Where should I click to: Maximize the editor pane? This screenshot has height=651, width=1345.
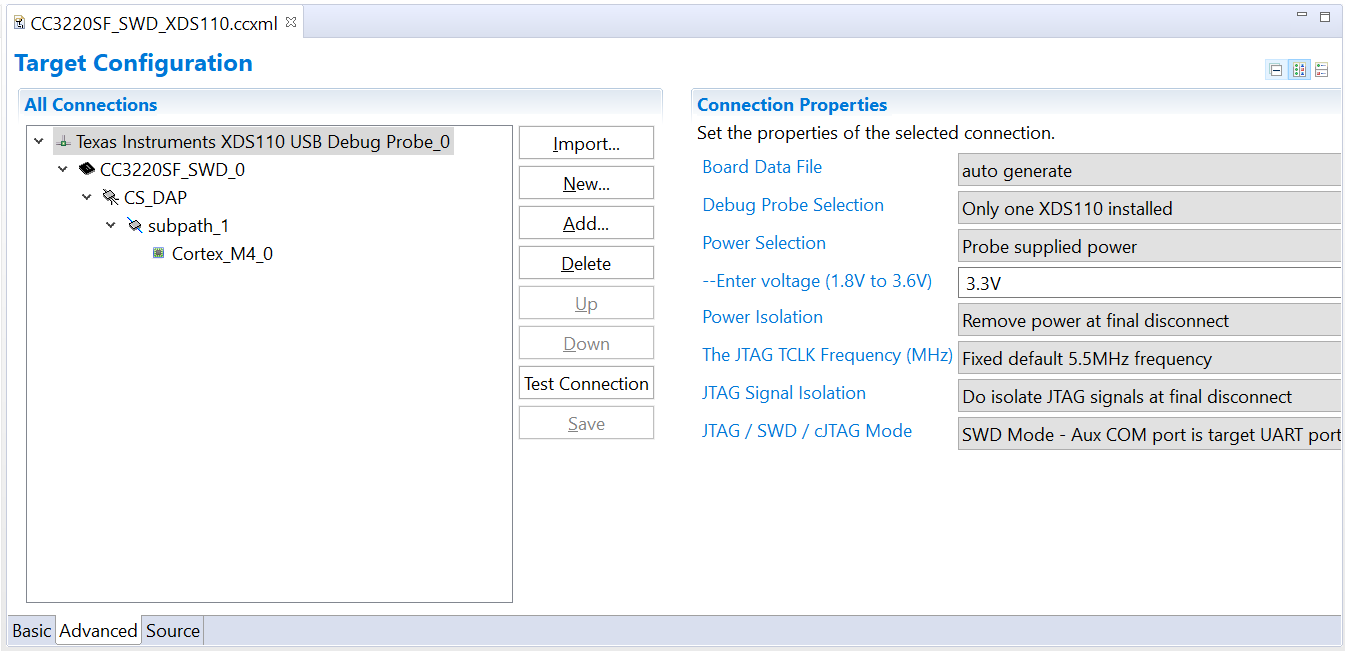pyautogui.click(x=1325, y=16)
